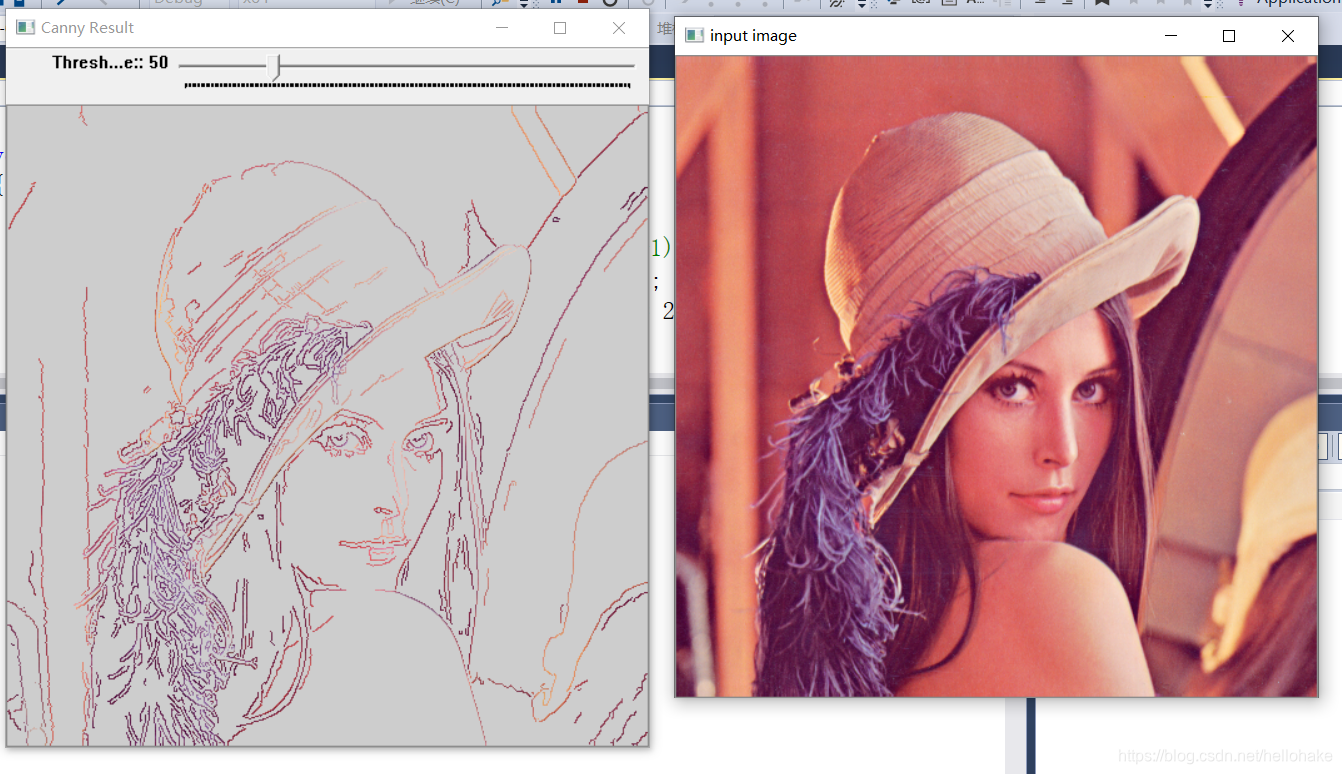Open the input image window system icon
Viewport: 1342px width, 774px height.
[x=694, y=36]
